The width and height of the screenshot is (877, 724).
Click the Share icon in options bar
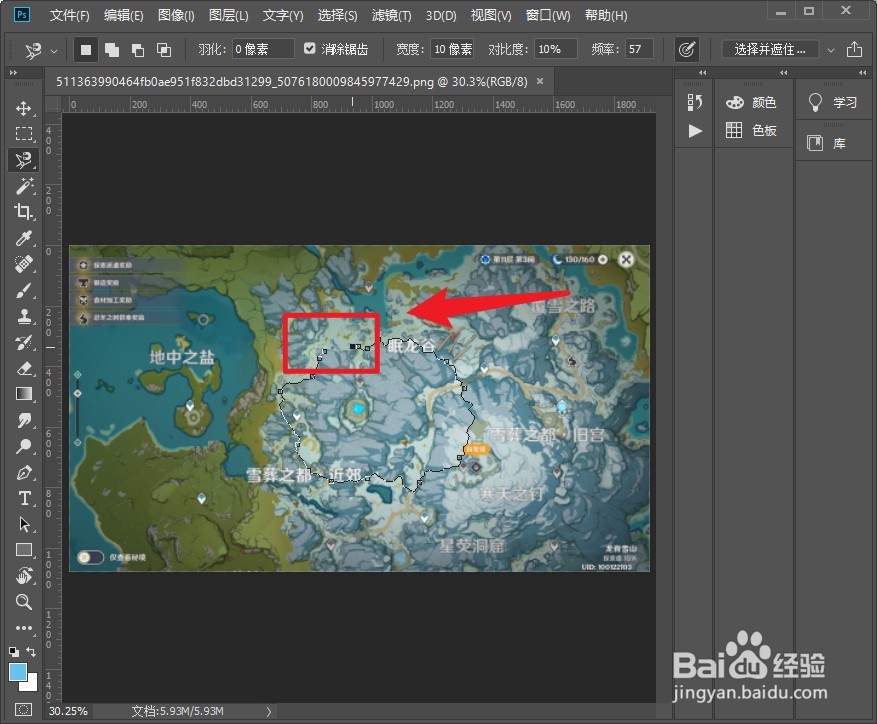coord(854,49)
